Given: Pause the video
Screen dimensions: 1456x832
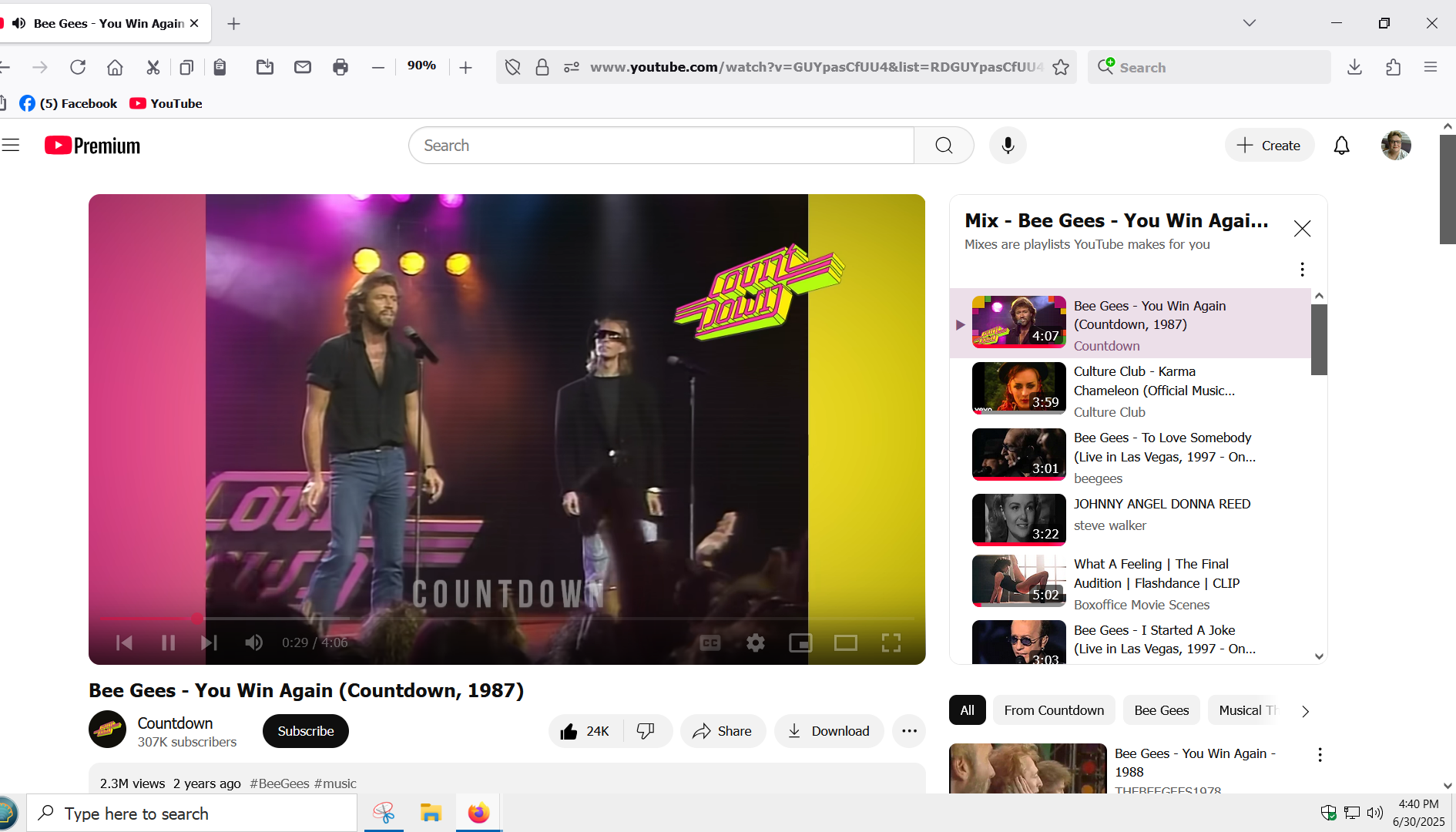Looking at the screenshot, I should pyautogui.click(x=168, y=642).
